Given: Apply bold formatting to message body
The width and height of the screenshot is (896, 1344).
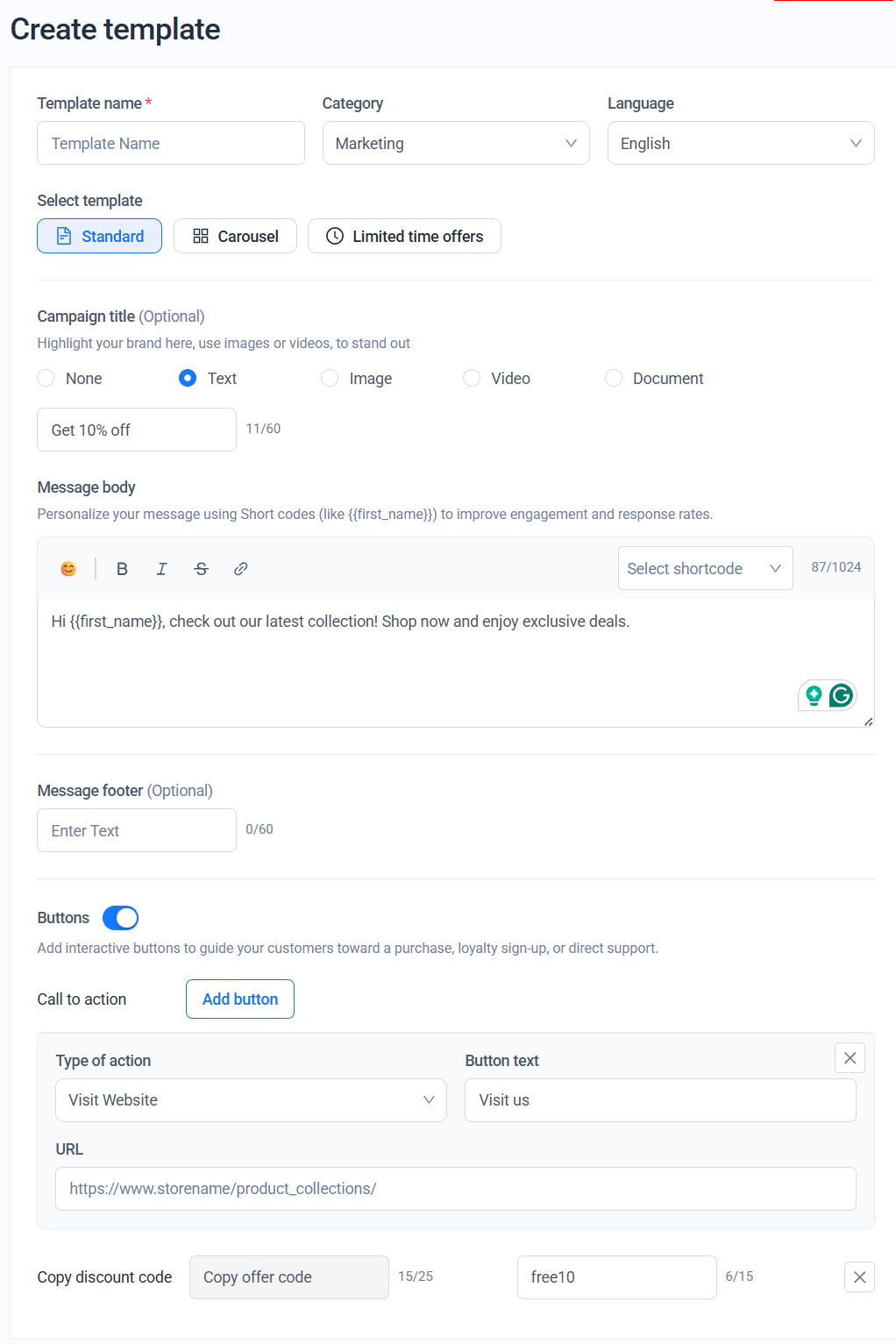Looking at the screenshot, I should pos(122,569).
